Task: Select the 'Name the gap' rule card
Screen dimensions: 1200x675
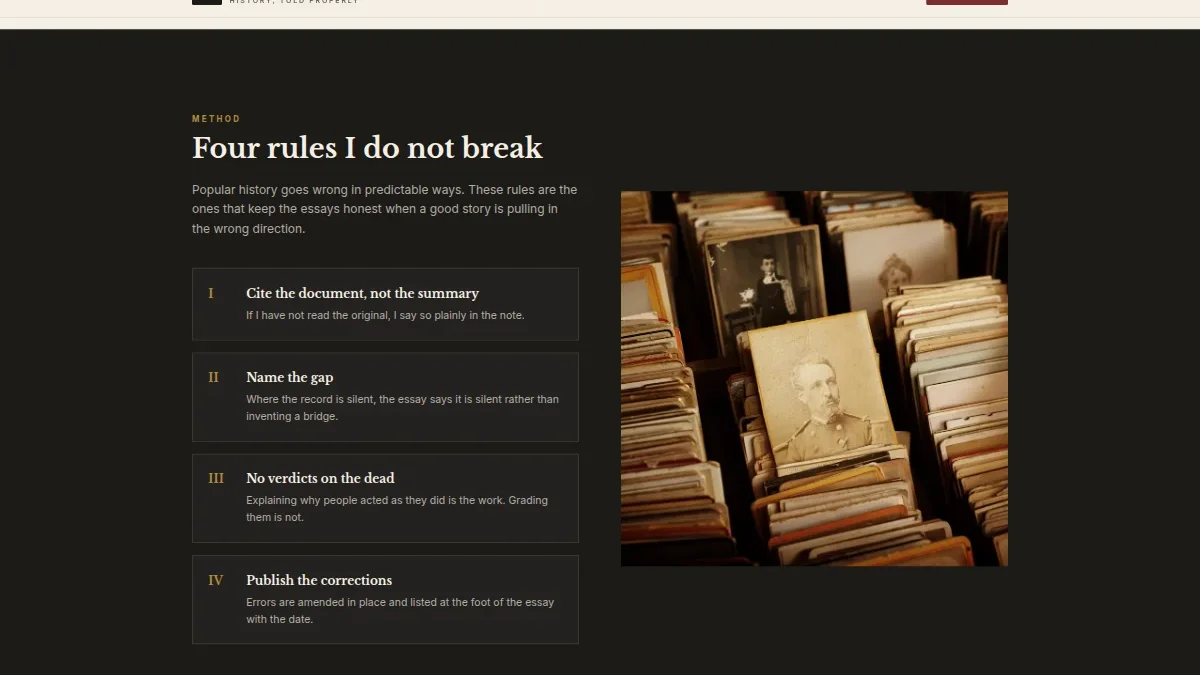Action: 385,397
